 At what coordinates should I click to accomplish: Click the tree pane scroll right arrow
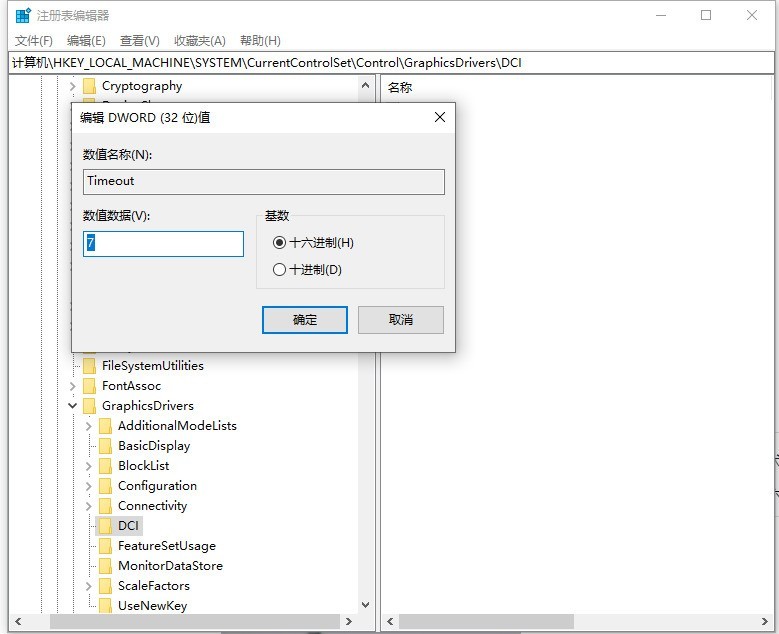point(348,621)
